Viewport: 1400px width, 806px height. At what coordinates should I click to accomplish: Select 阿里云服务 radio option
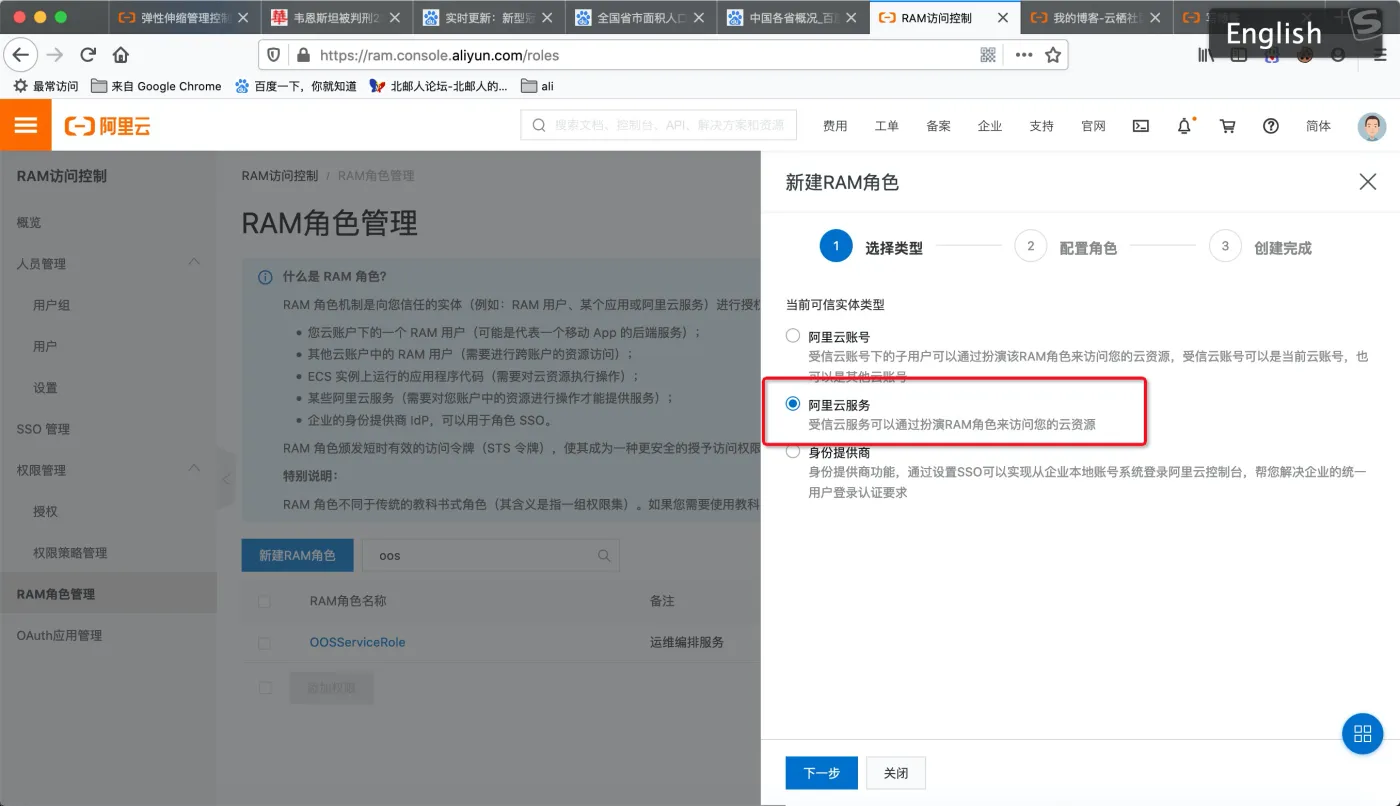793,404
